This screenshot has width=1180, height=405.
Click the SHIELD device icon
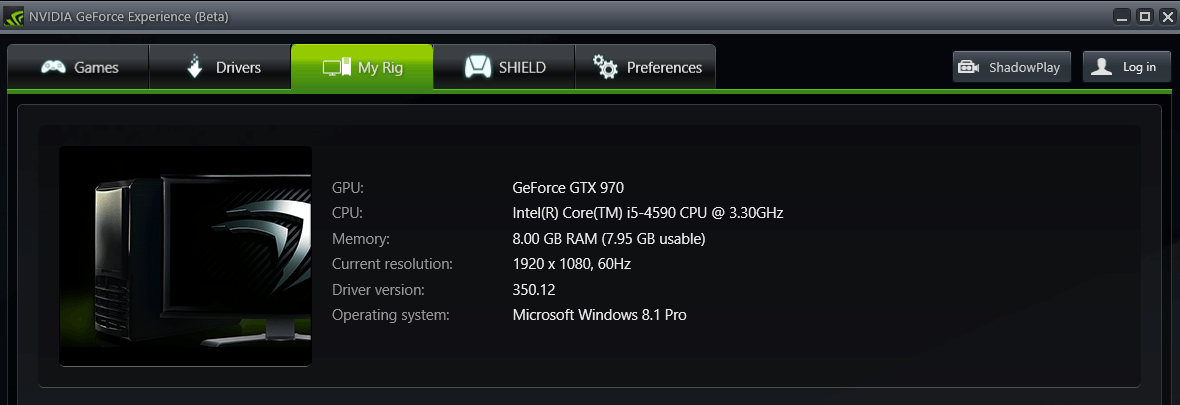click(x=477, y=67)
